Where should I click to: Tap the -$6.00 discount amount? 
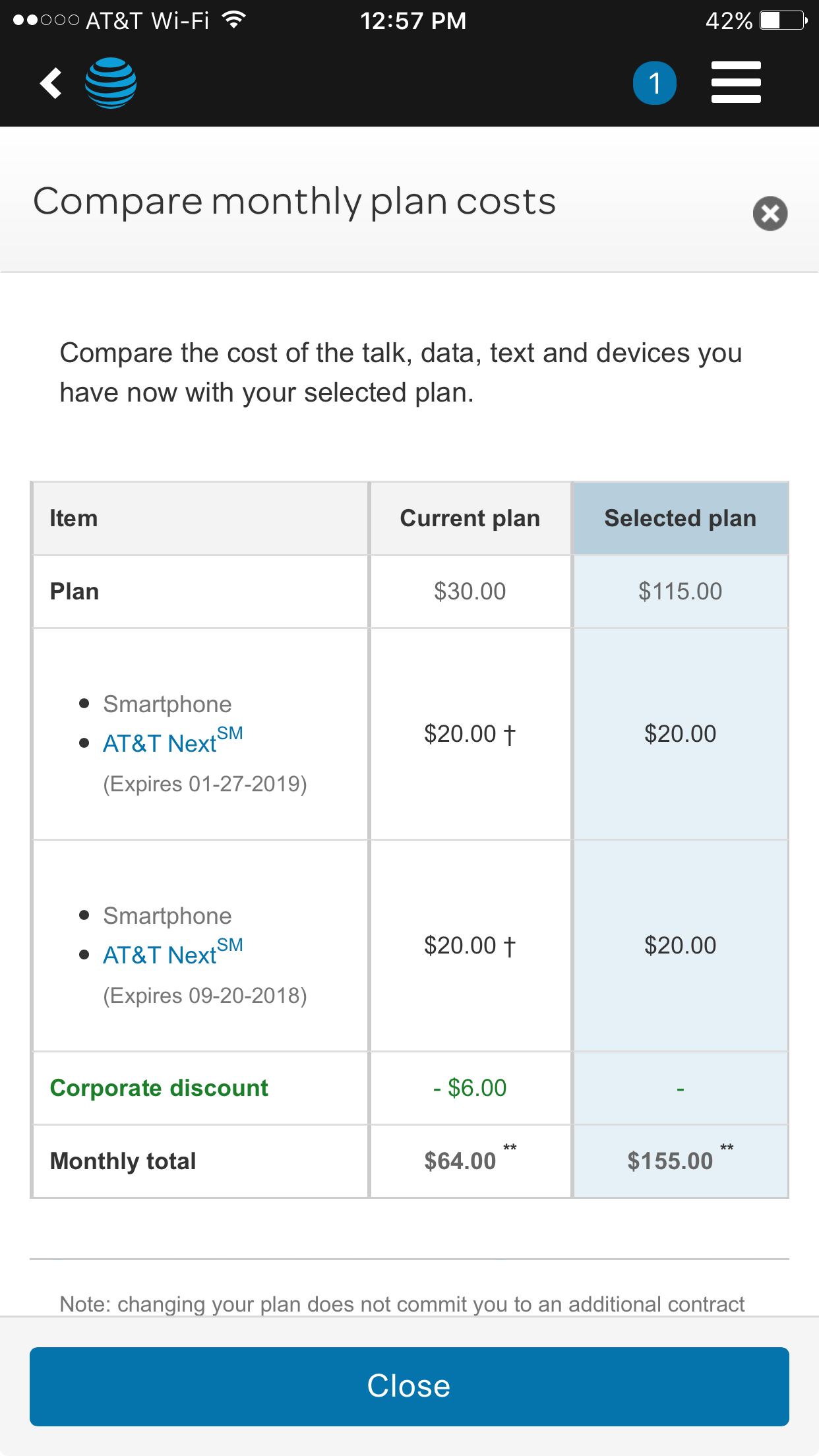(470, 1088)
